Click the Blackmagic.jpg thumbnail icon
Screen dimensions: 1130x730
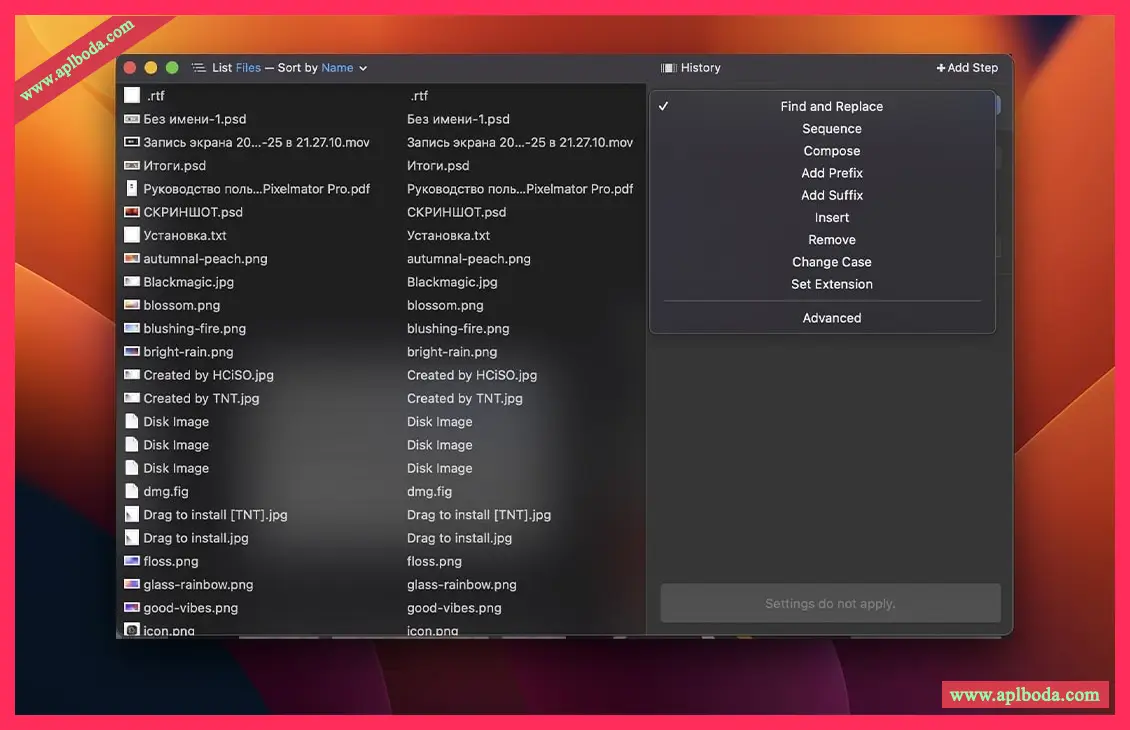(x=131, y=282)
